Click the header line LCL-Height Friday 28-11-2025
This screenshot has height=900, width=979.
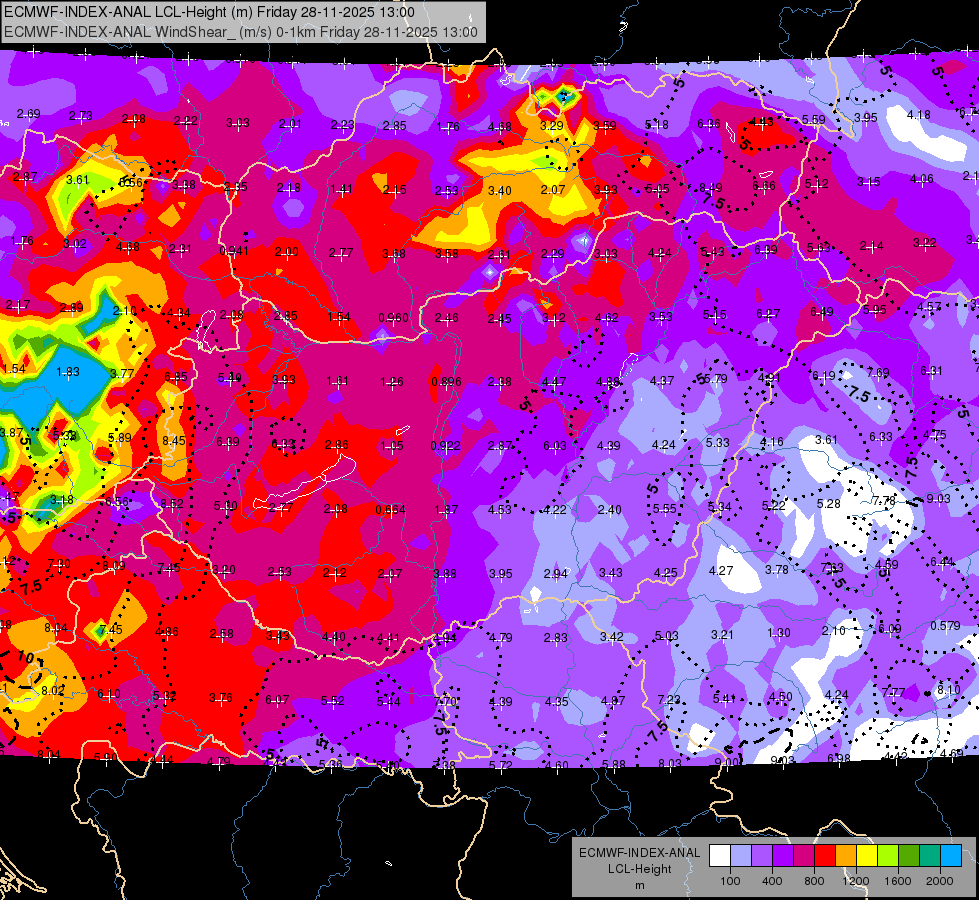[209, 12]
